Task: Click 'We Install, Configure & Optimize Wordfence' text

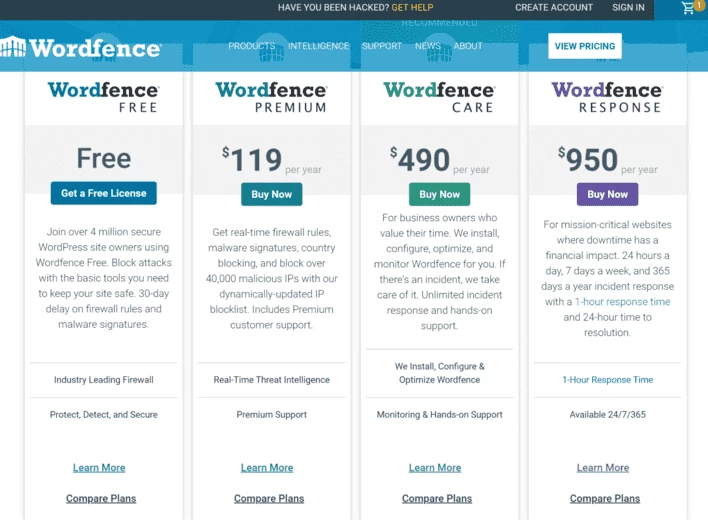Action: (x=439, y=373)
